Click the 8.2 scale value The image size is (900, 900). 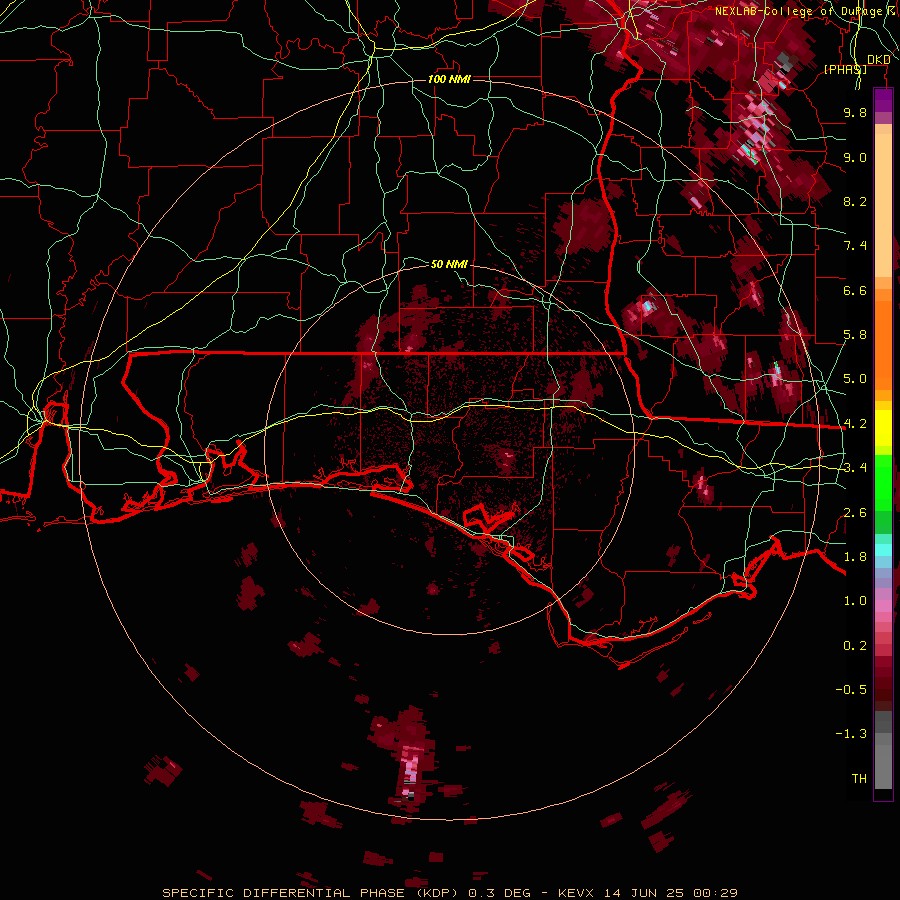855,201
